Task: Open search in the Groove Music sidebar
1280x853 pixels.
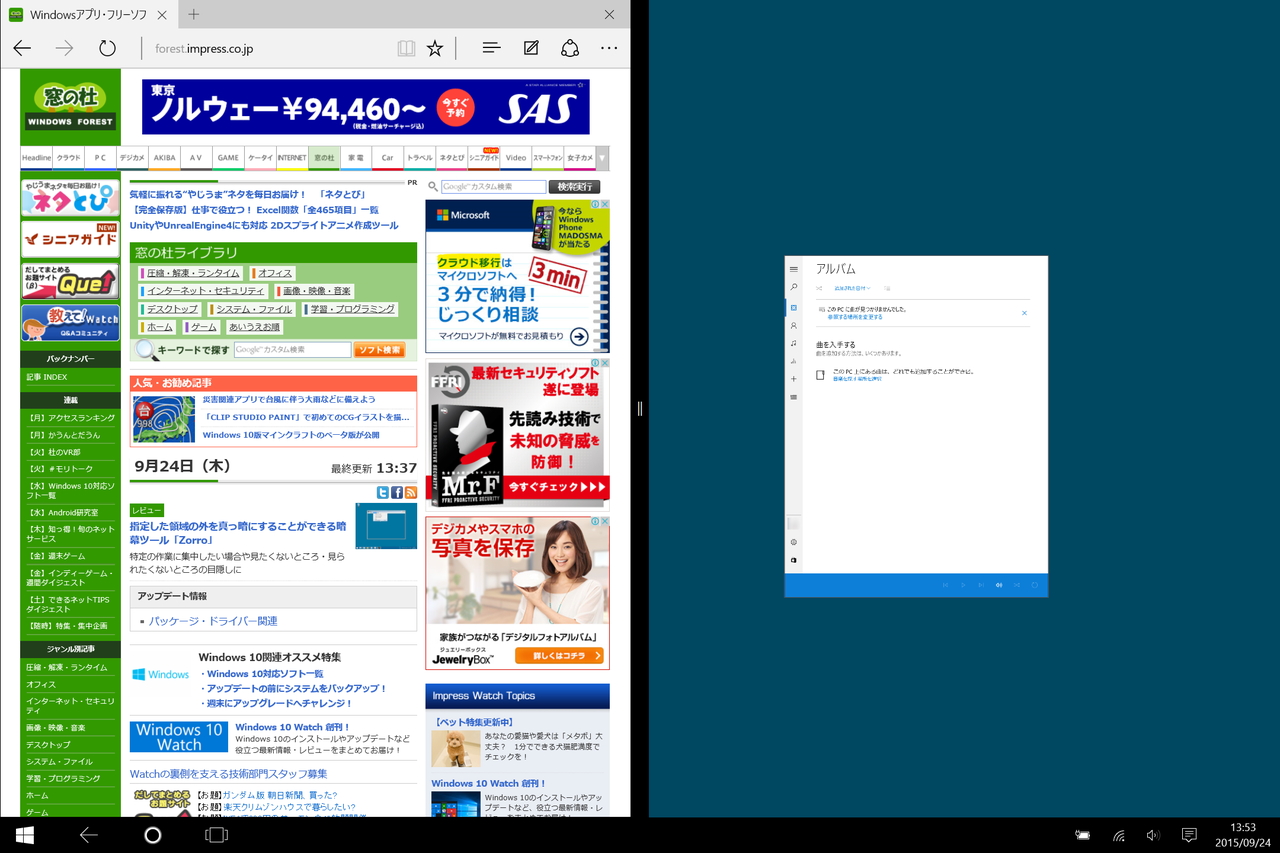Action: pos(793,287)
